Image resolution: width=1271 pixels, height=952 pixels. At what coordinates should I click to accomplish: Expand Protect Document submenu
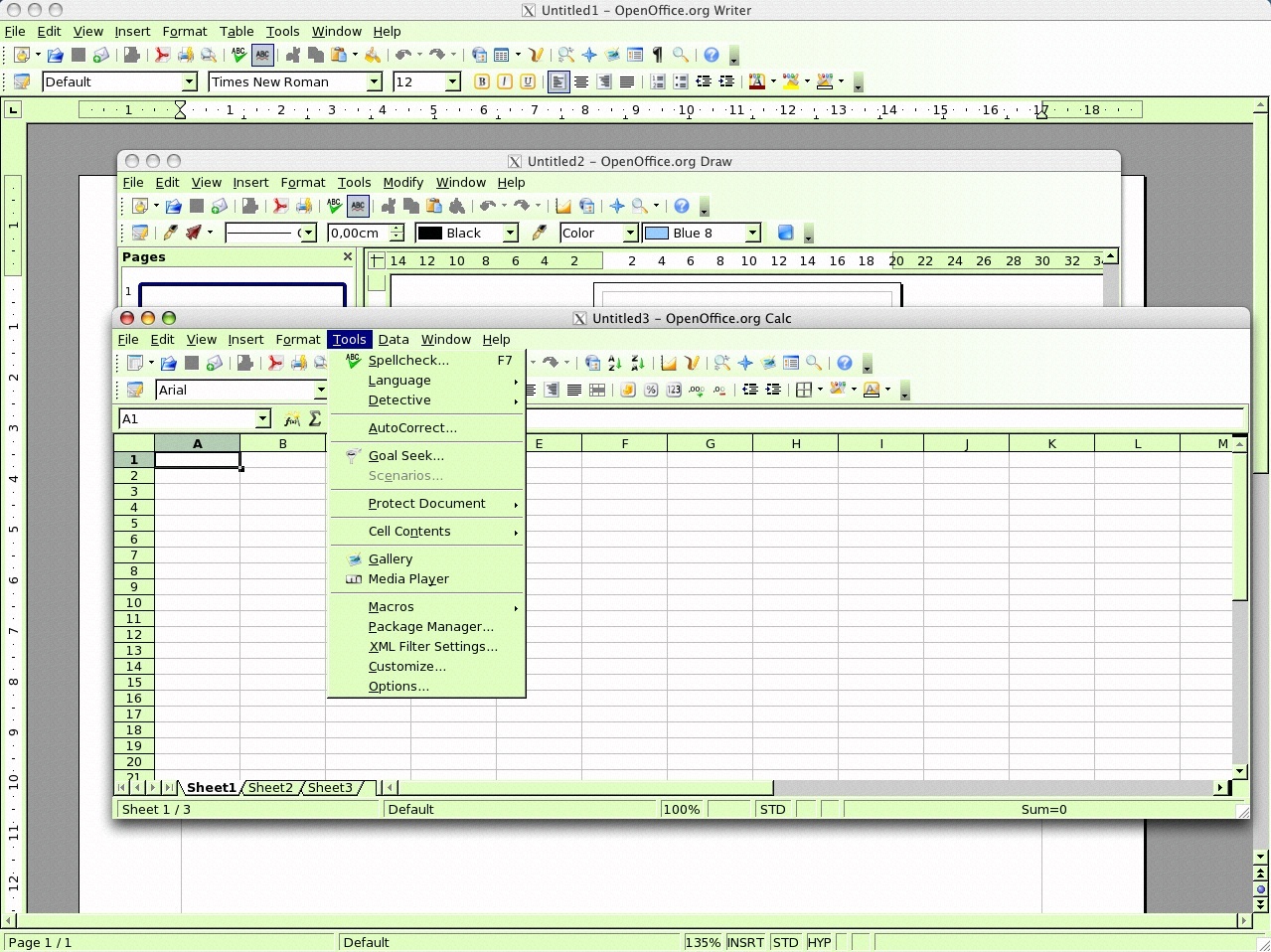(x=426, y=504)
